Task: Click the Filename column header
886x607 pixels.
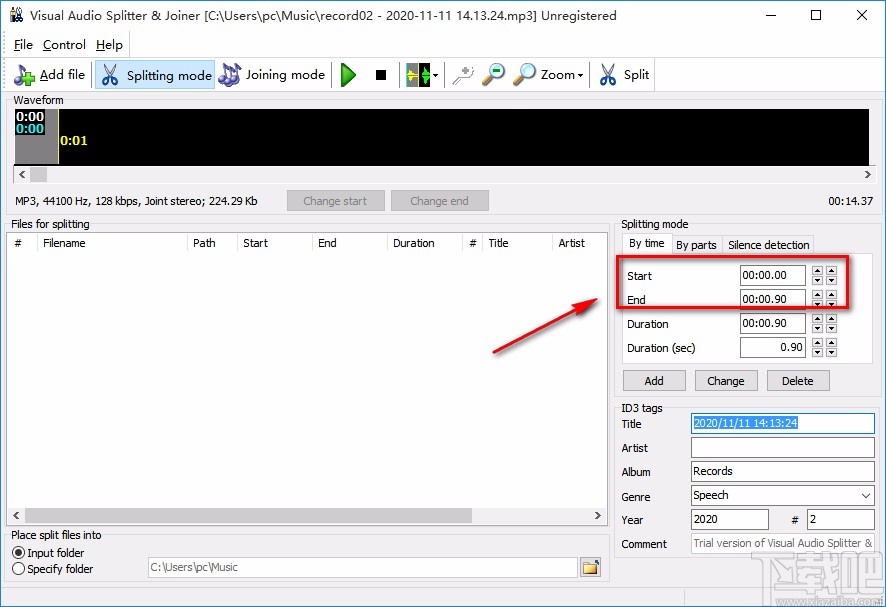Action: pyautogui.click(x=112, y=243)
